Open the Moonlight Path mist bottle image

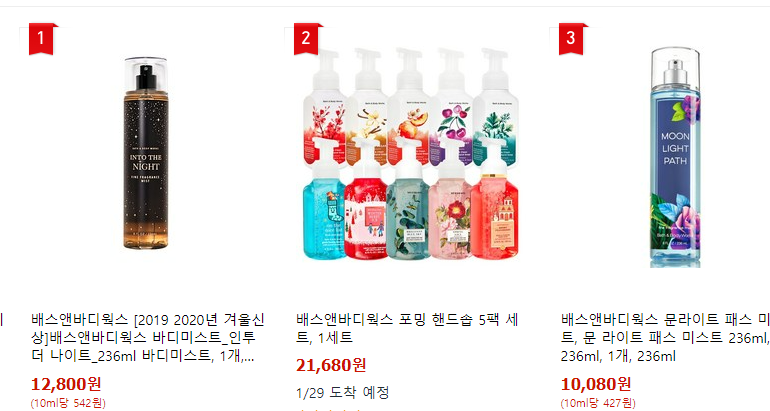tap(675, 157)
